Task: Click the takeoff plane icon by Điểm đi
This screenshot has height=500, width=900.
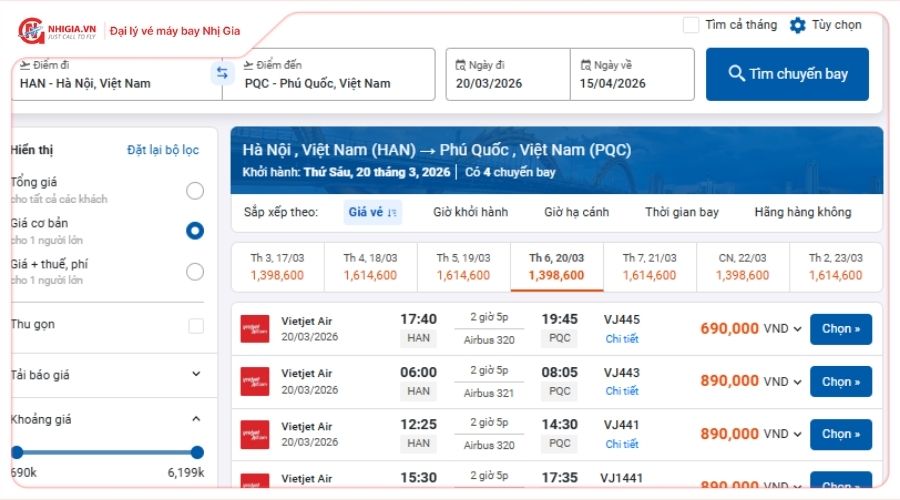Action: (25, 64)
